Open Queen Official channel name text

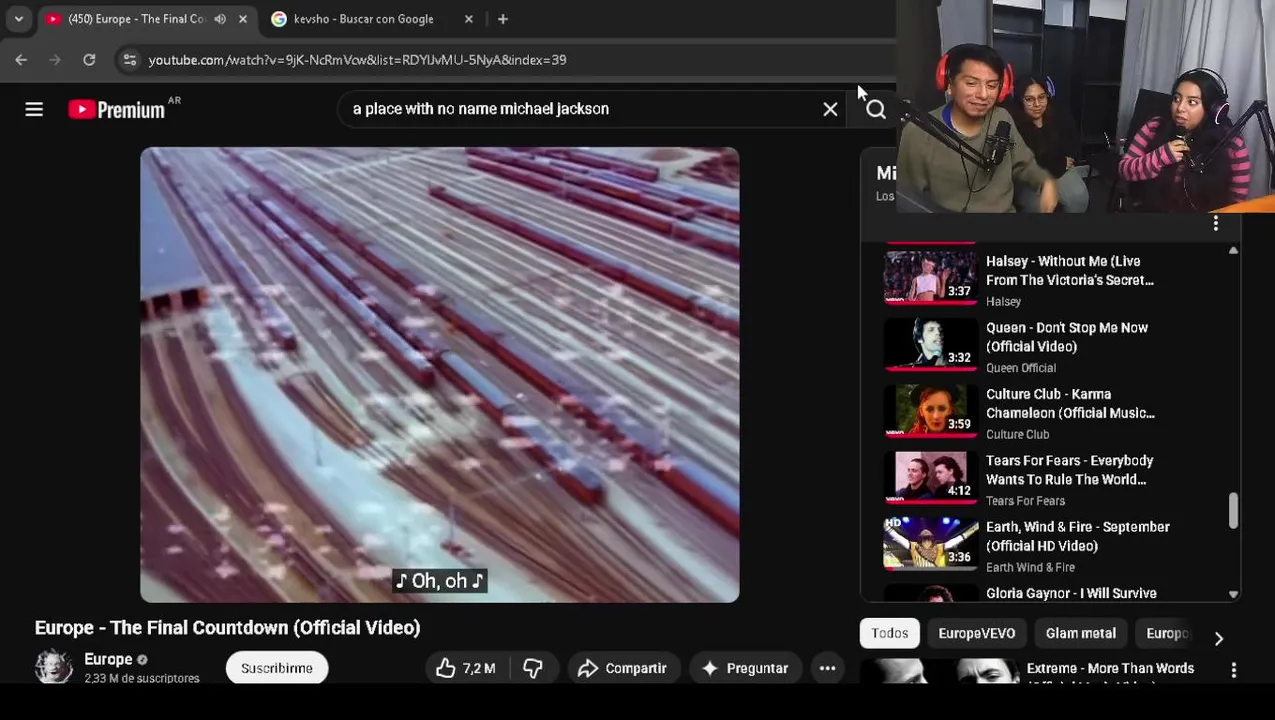click(x=1021, y=368)
